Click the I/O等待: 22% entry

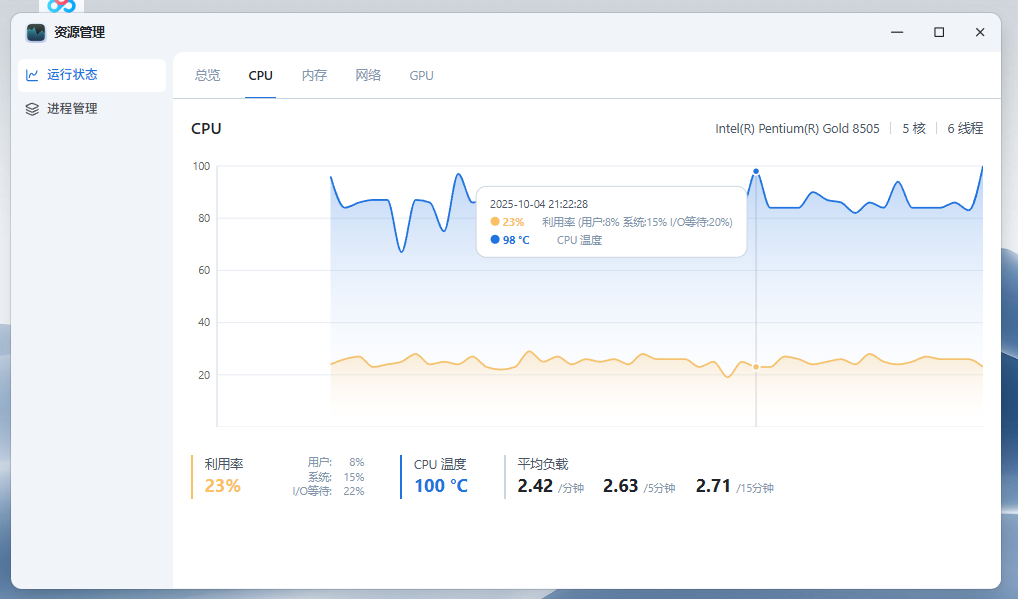pos(329,491)
